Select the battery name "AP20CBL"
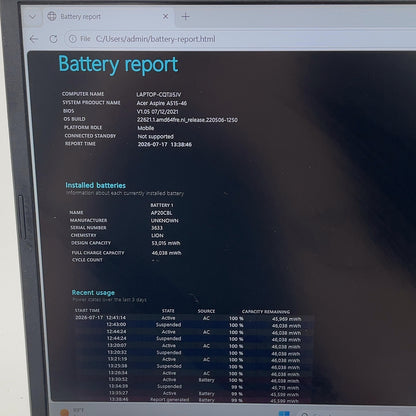Viewport: 416px width, 416px height. 161,213
